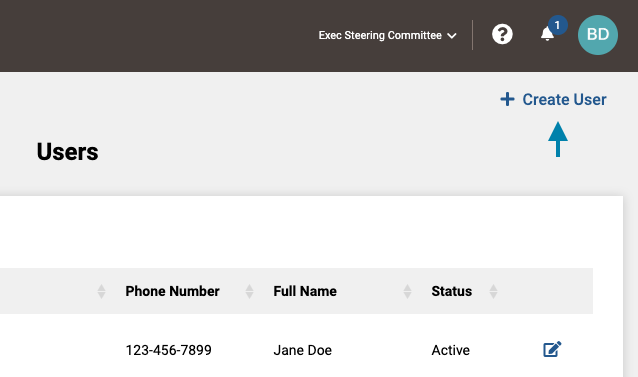Open the BD user avatar menu
This screenshot has height=377, width=638.
click(x=598, y=35)
